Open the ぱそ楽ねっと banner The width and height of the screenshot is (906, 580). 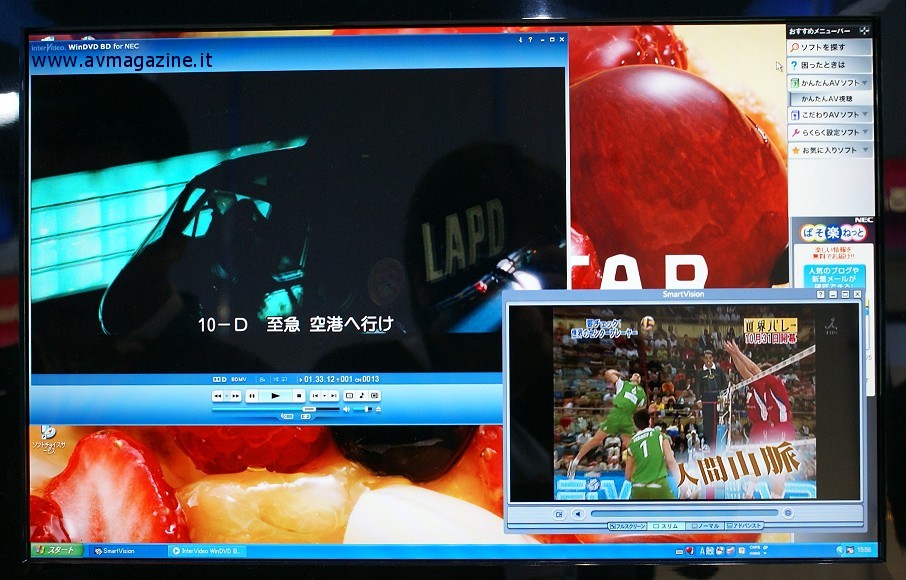click(x=833, y=233)
